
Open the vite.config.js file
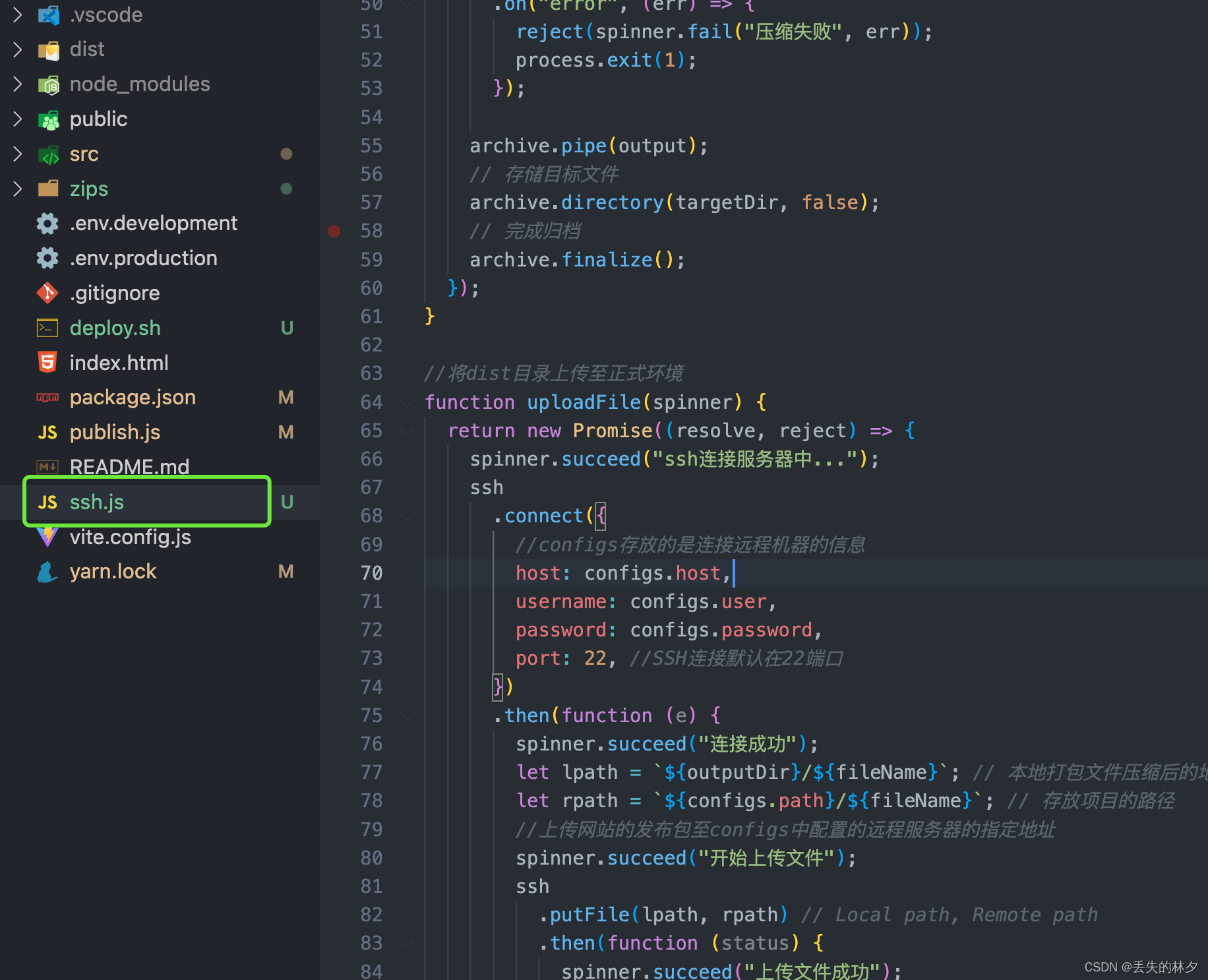[131, 536]
